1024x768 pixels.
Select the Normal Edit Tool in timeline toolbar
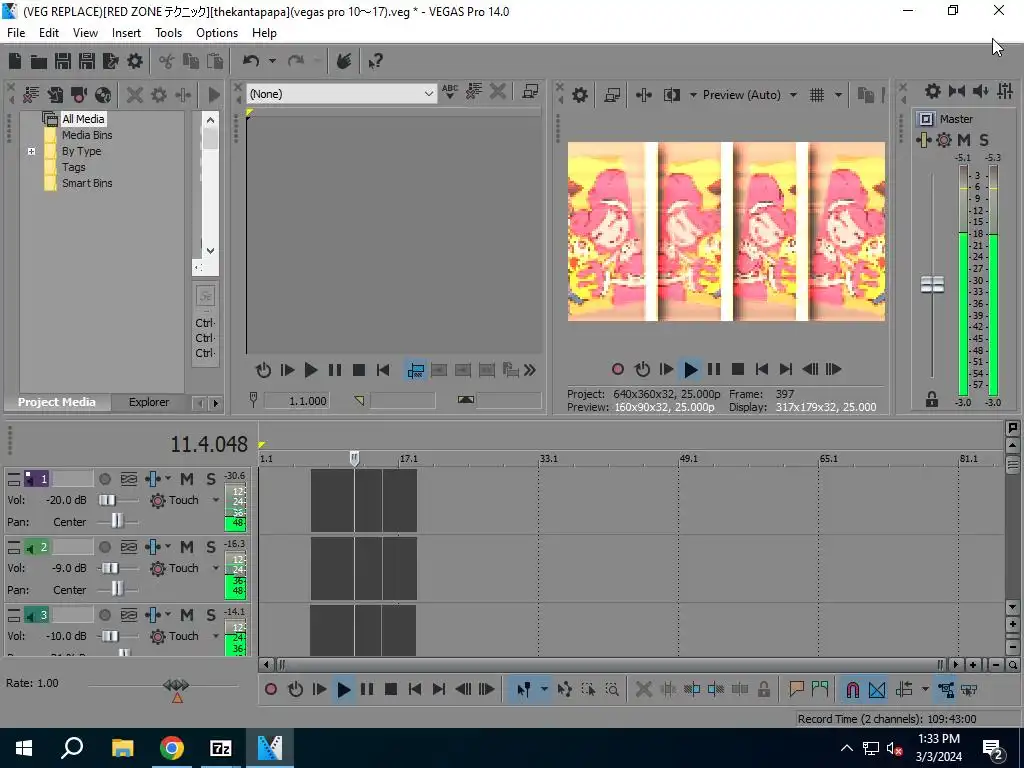[524, 689]
